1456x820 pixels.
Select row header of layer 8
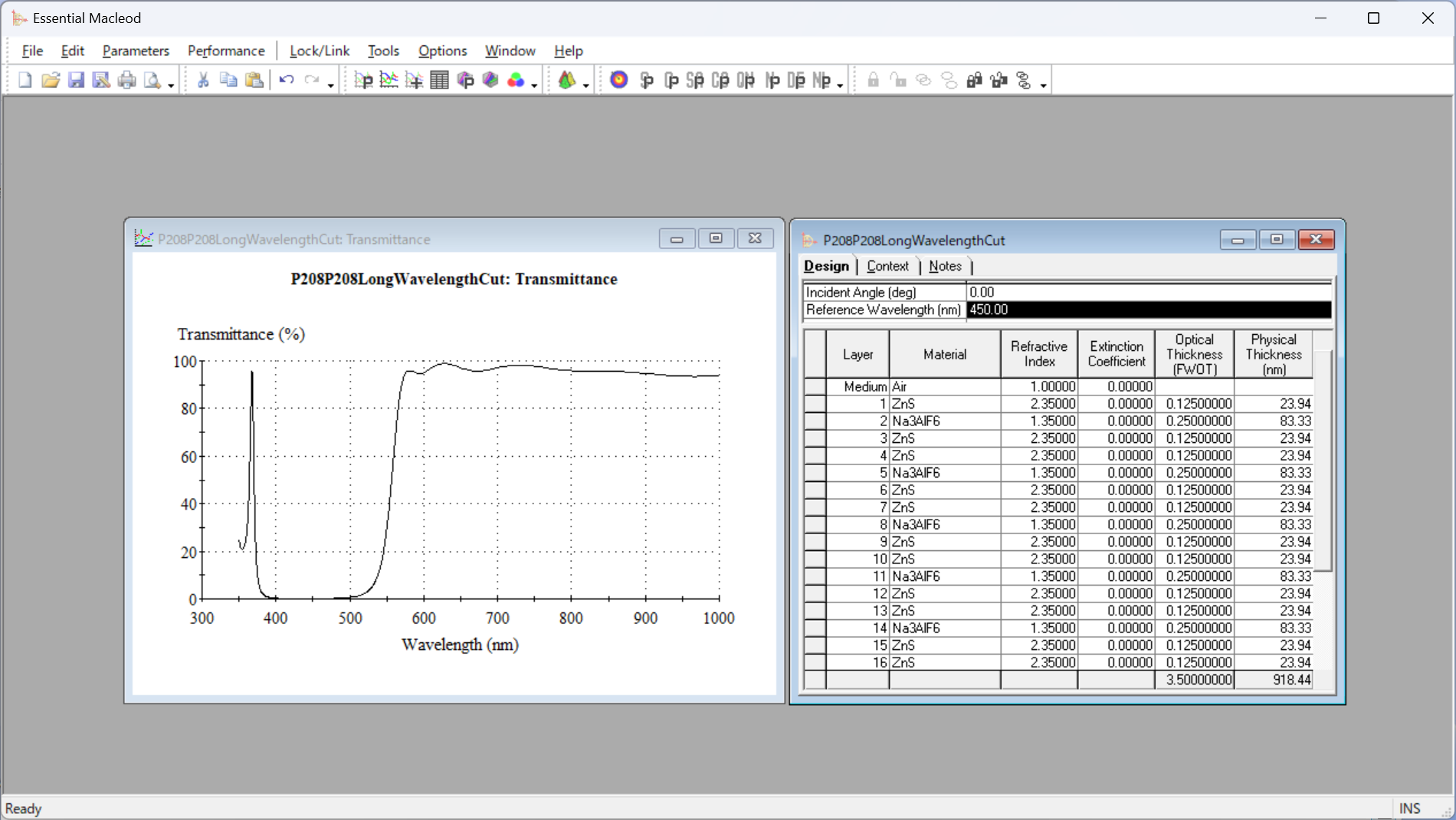coord(815,525)
